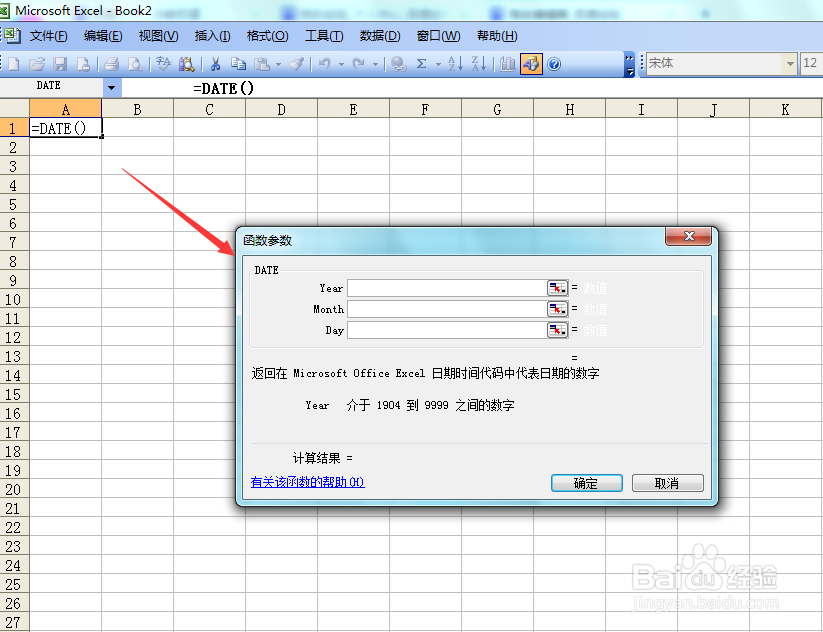Open the 帮助(H) menu

coord(497,36)
